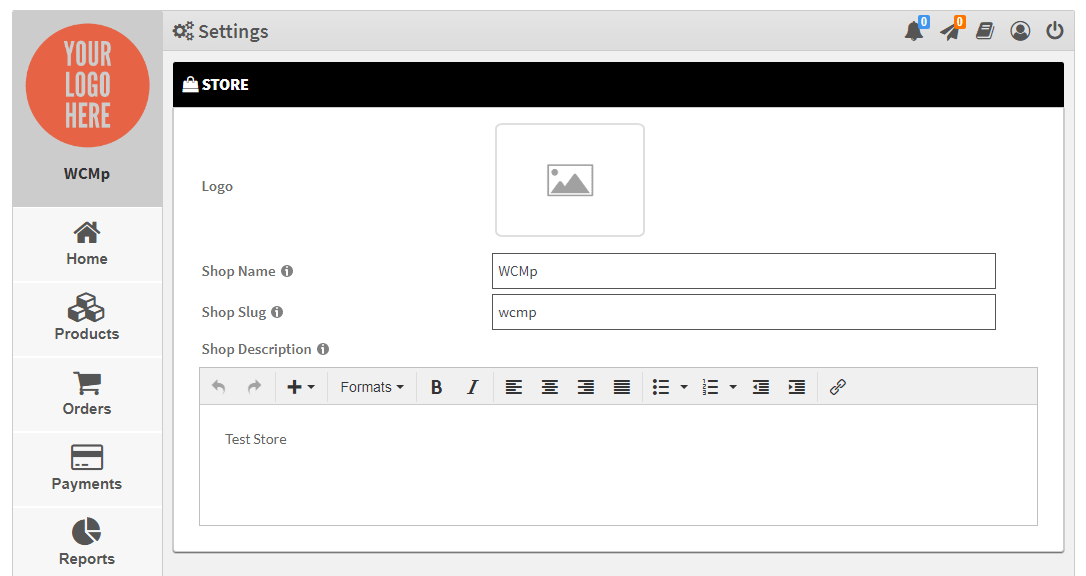Open the Orders sidebar menu
This screenshot has width=1086, height=576.
(x=87, y=394)
